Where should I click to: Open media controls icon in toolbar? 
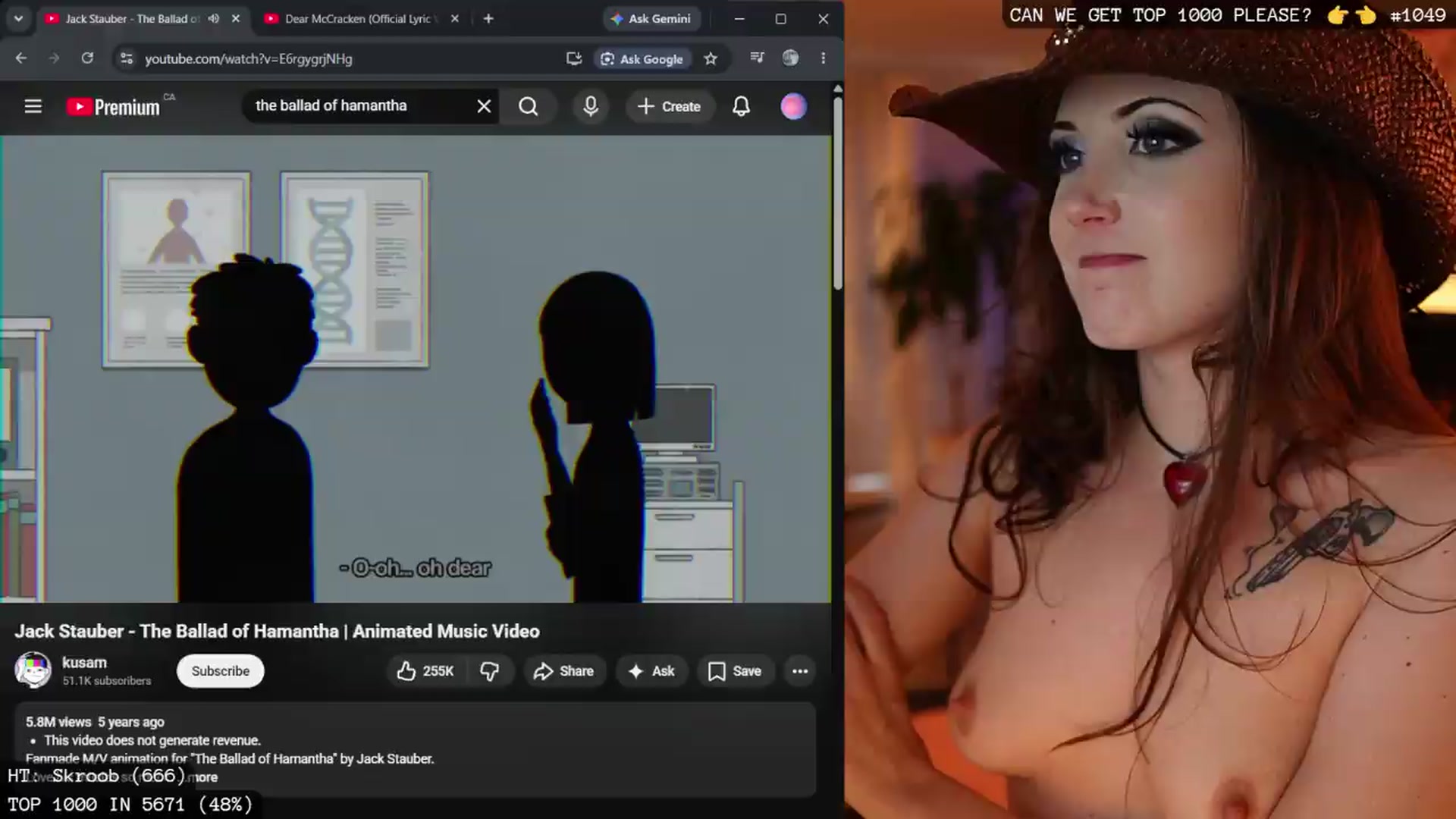tap(757, 58)
